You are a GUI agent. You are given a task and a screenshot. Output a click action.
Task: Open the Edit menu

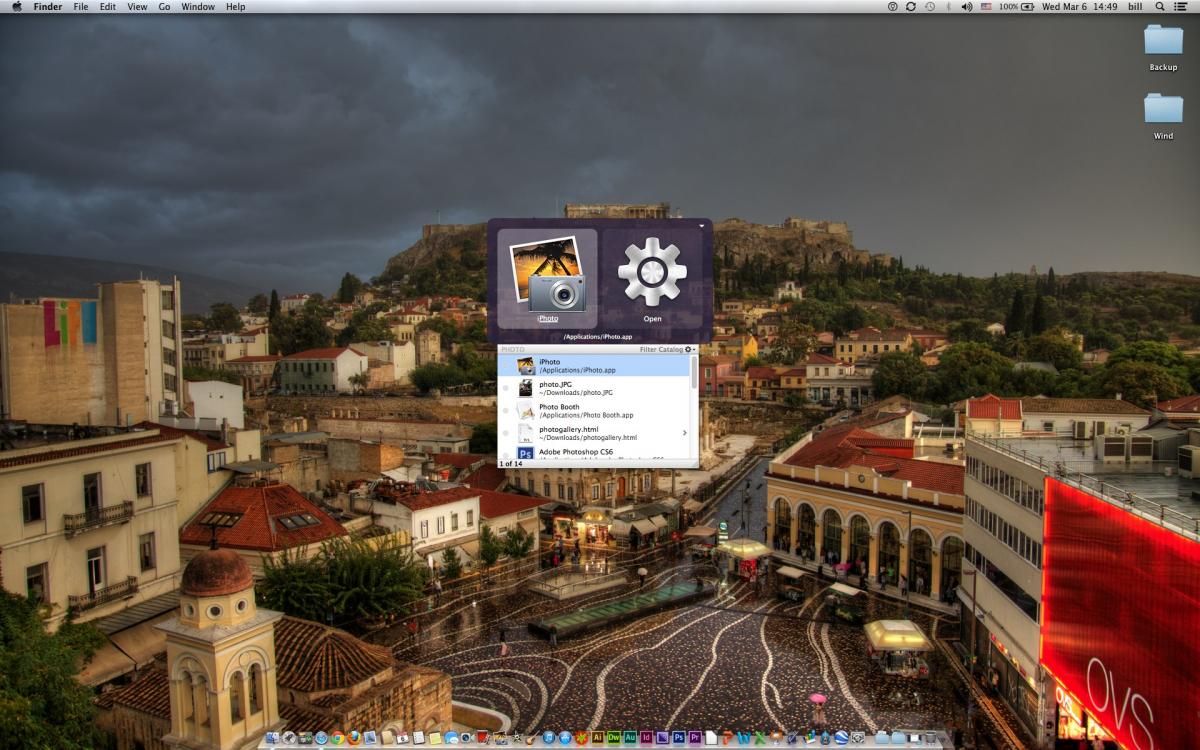(107, 6)
